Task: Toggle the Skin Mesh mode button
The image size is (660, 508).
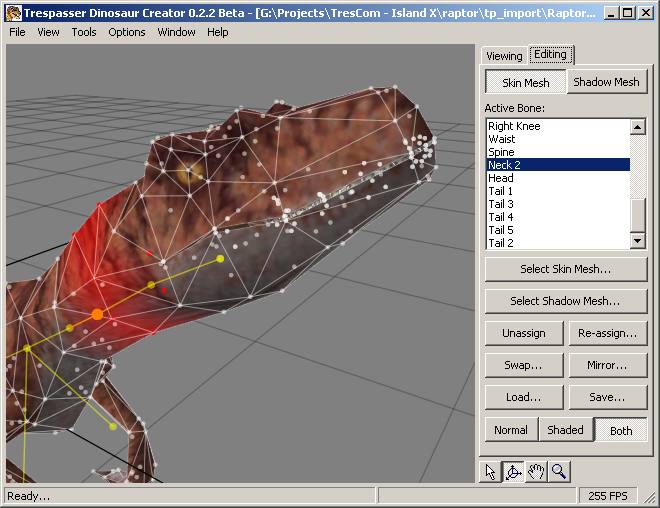Action: click(x=525, y=82)
